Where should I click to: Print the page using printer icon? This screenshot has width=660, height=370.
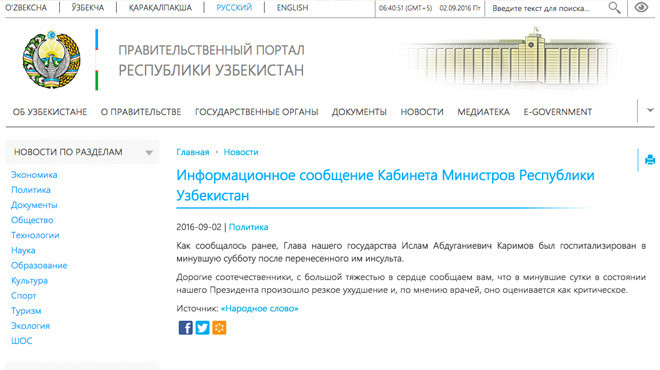[x=650, y=160]
